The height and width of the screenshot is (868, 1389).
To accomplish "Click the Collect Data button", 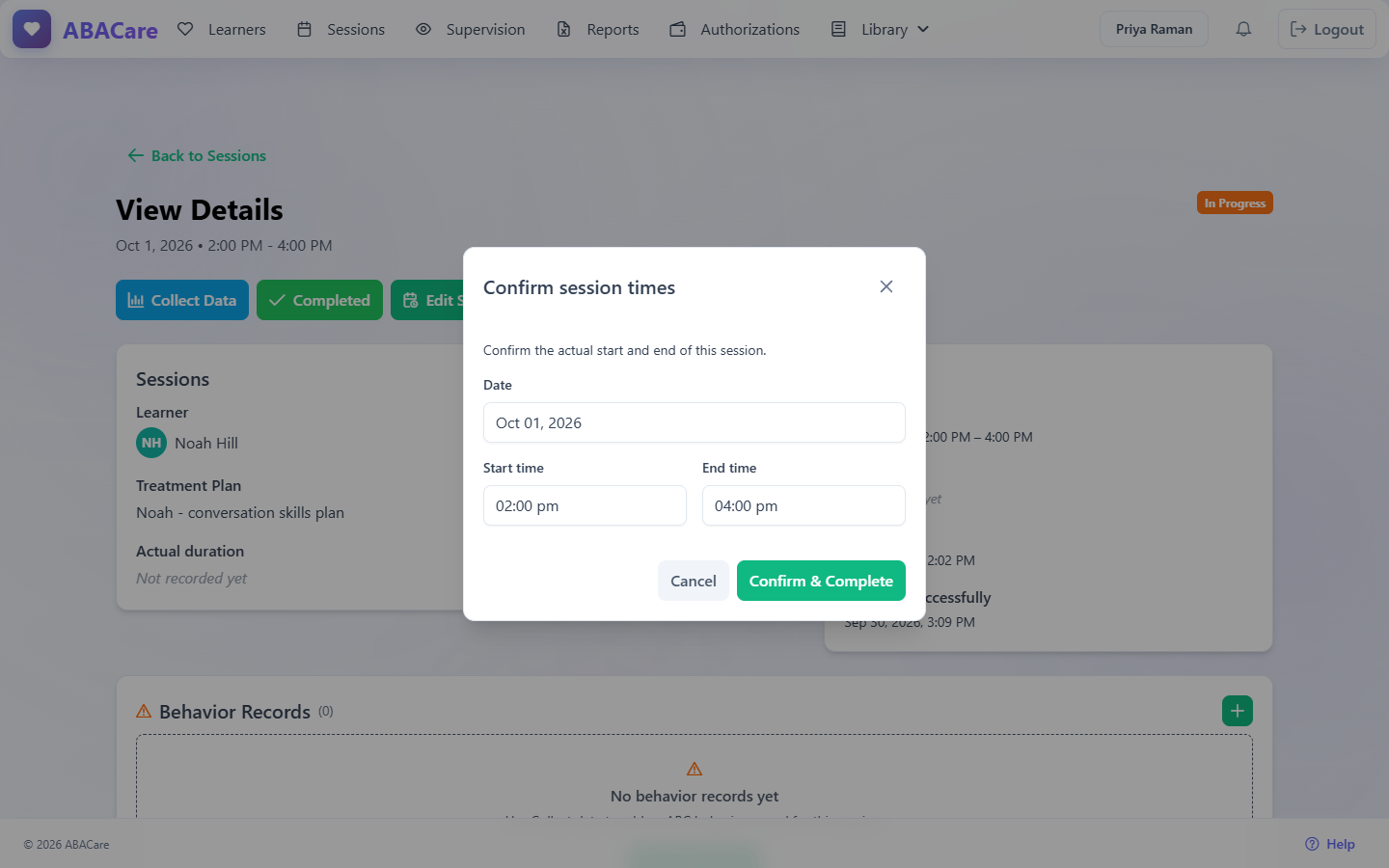I will coord(182,300).
